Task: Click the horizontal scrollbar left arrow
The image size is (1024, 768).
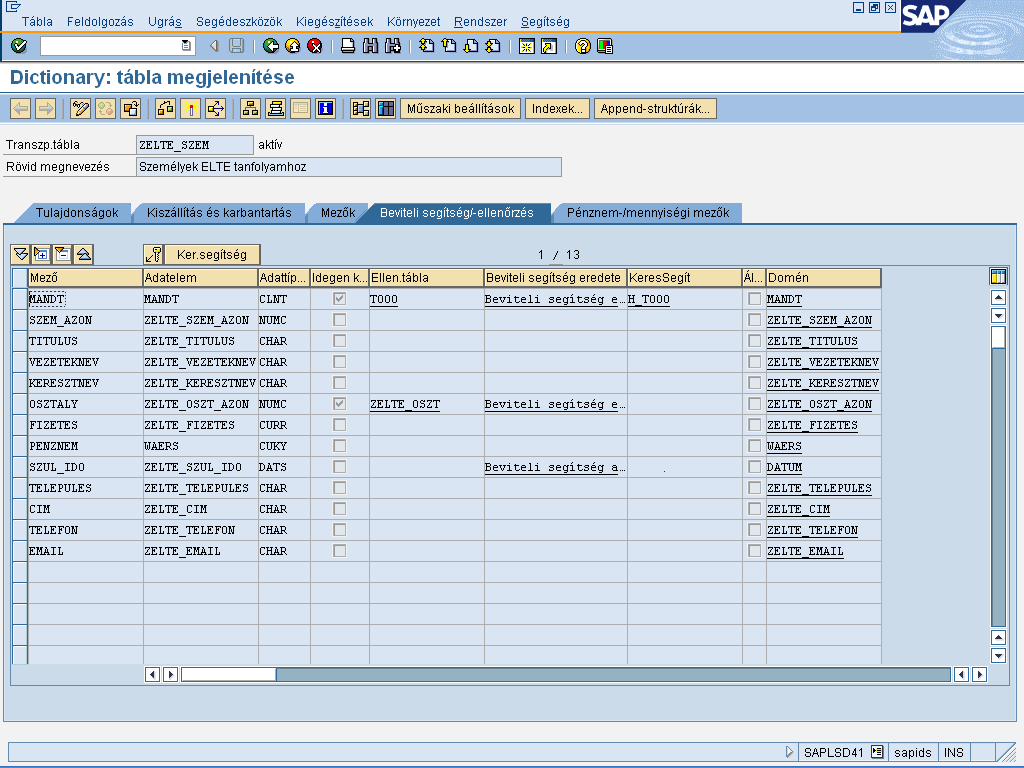Action: click(x=152, y=674)
